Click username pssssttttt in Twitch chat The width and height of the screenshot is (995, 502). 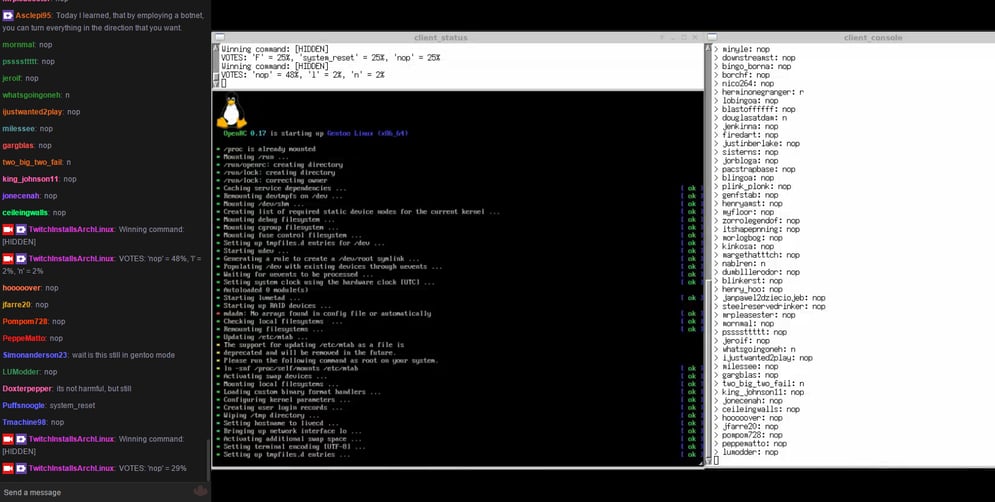tap(20, 62)
